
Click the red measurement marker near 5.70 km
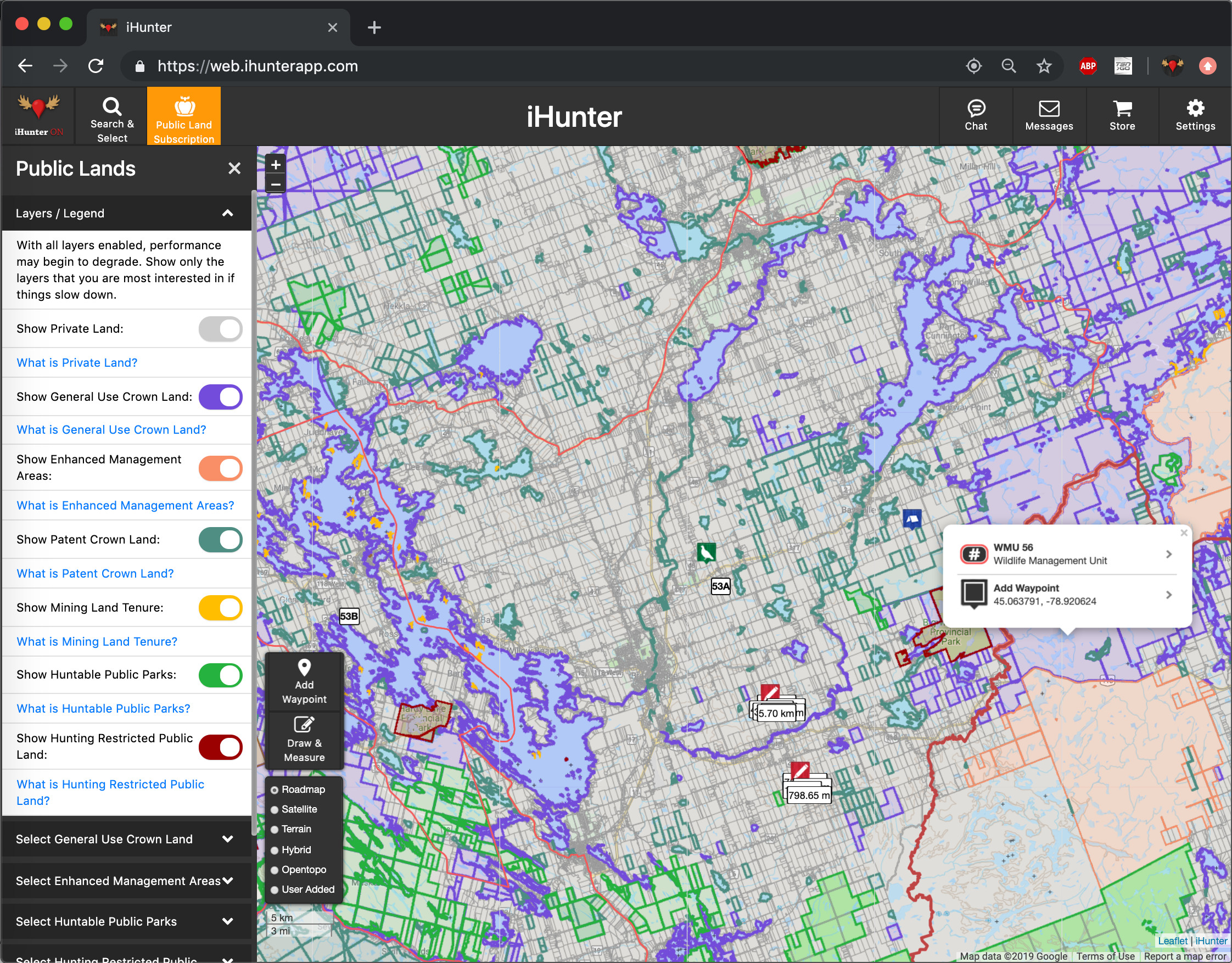point(769,692)
